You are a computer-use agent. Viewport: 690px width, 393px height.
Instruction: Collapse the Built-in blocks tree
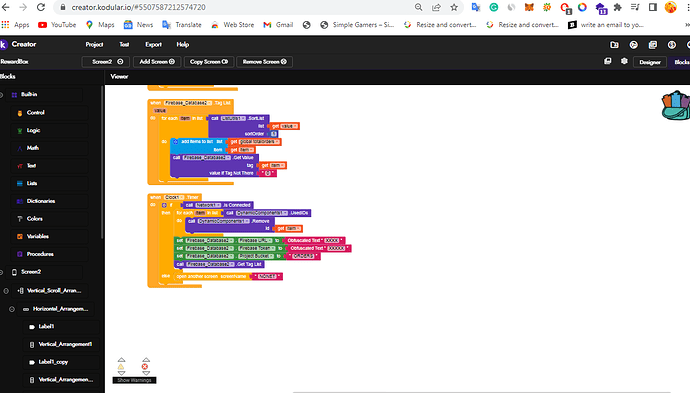[1, 95]
